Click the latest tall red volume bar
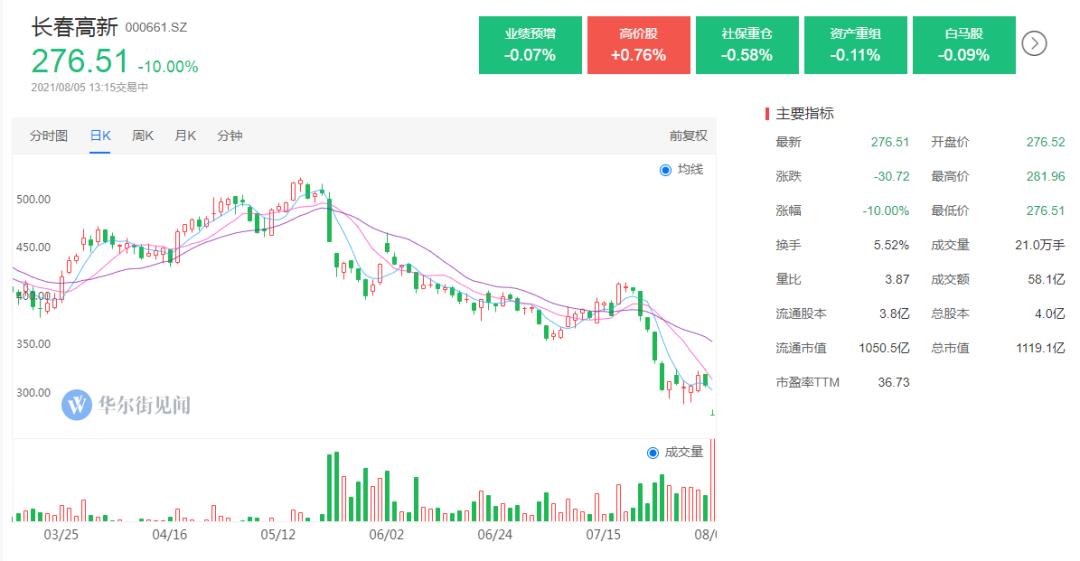Image resolution: width=1080 pixels, height=561 pixels. (713, 480)
